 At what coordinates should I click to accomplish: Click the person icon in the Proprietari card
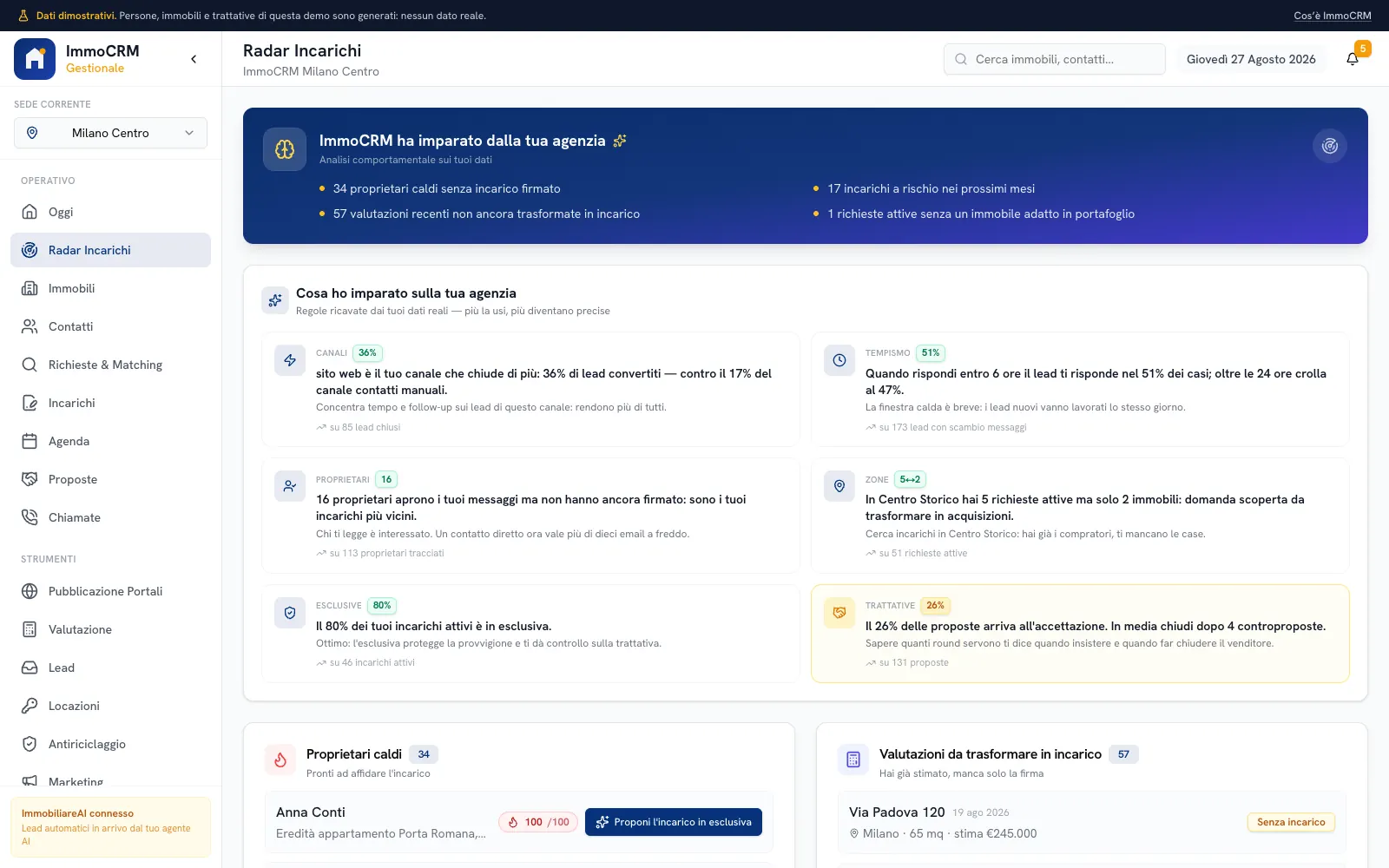coord(290,486)
